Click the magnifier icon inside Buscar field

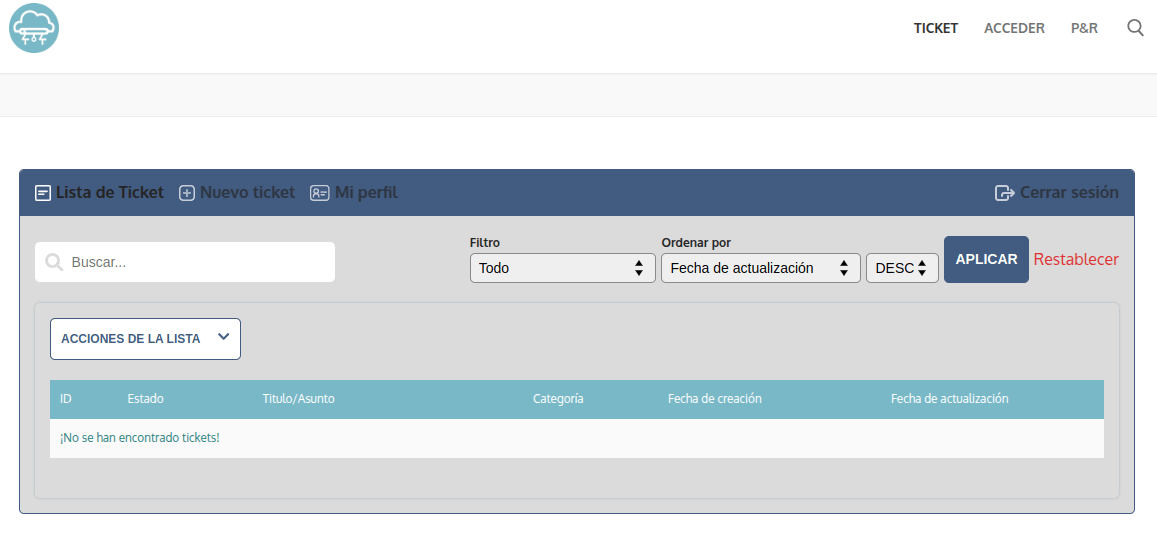pyautogui.click(x=54, y=262)
